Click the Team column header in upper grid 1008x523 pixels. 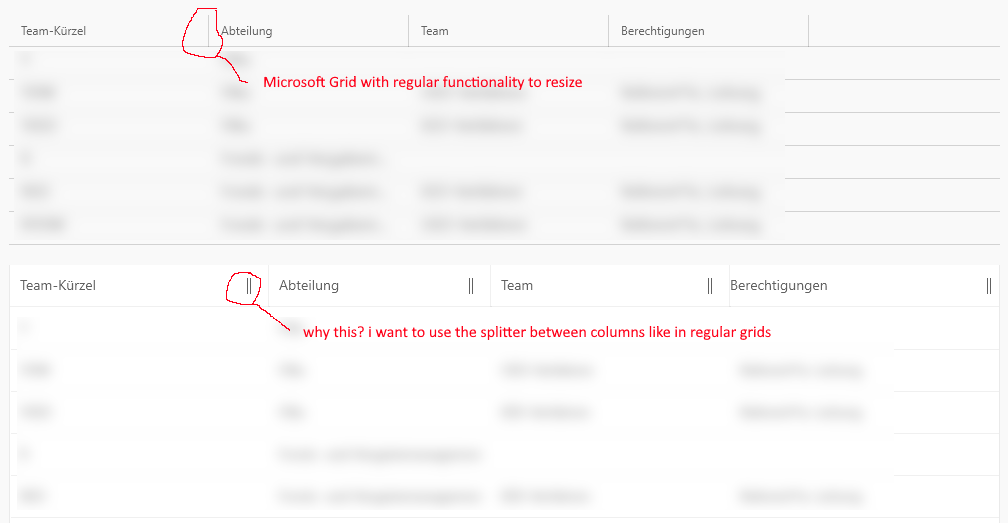tap(434, 31)
